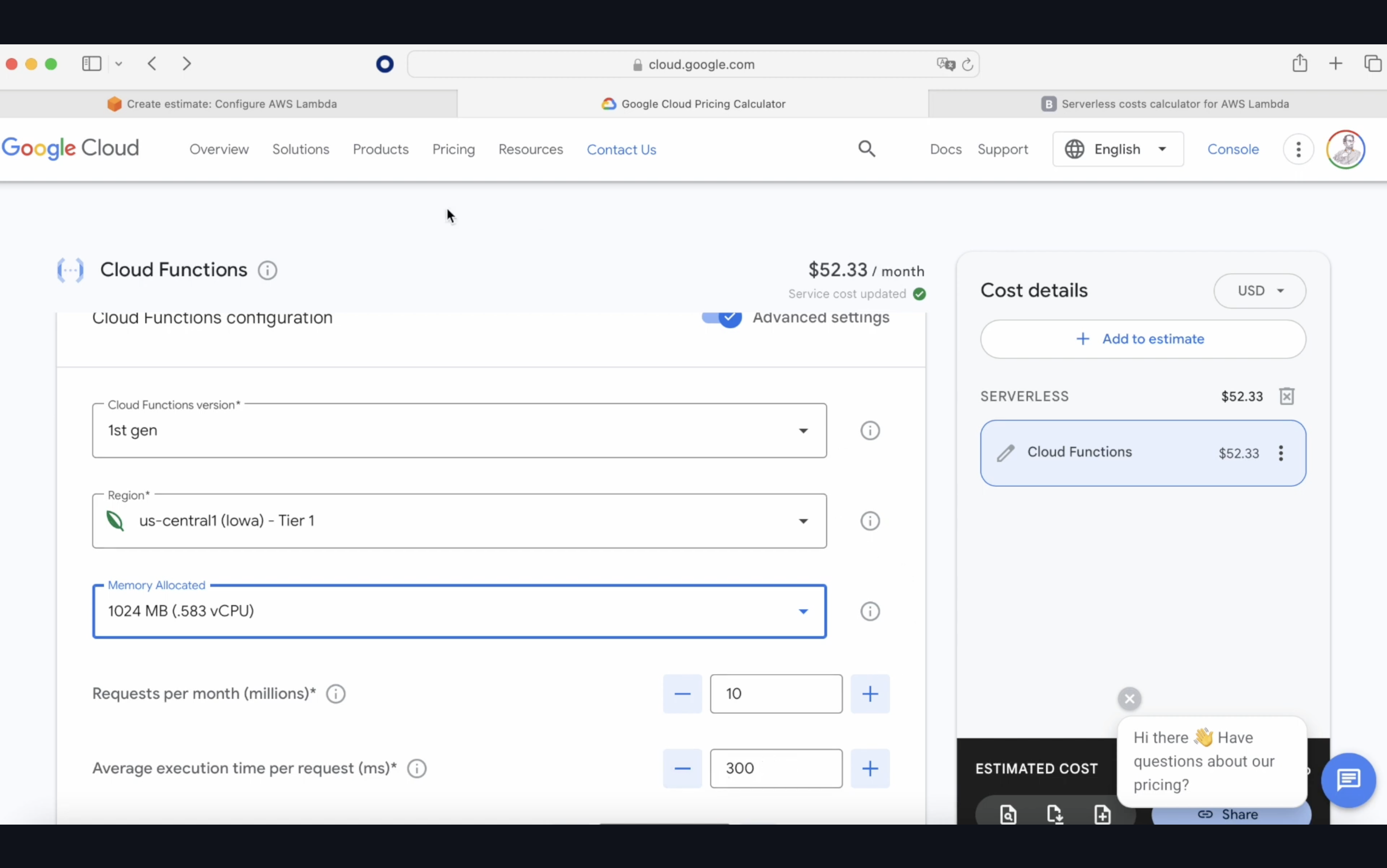Click the Contact Us menu item

coord(621,149)
